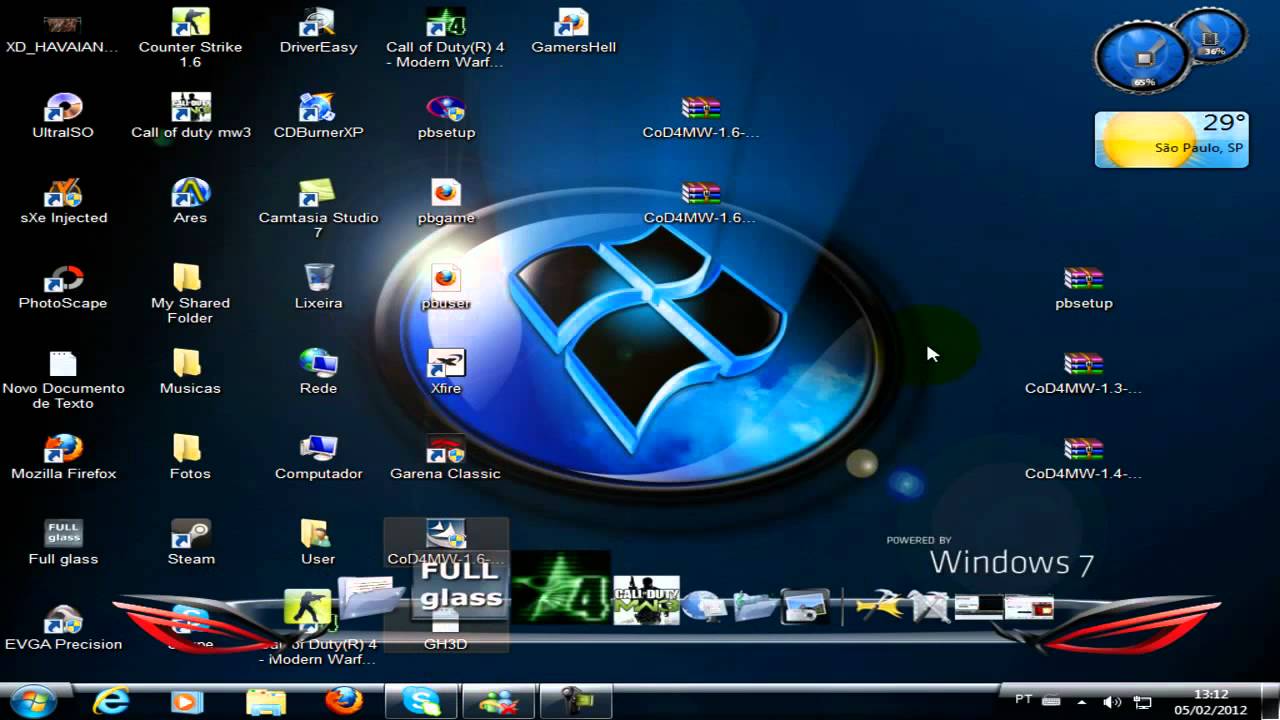Click Call of Duty MW3 dock icon
This screenshot has height=720, width=1280.
[646, 600]
